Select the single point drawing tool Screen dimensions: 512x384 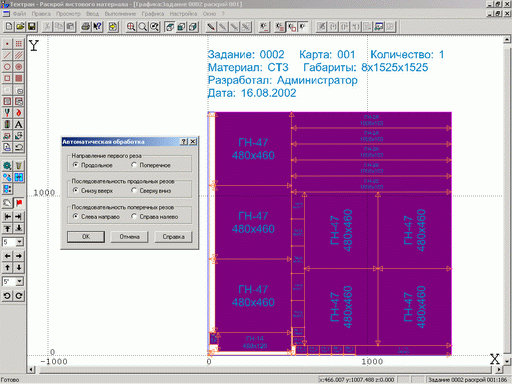click(x=7, y=44)
